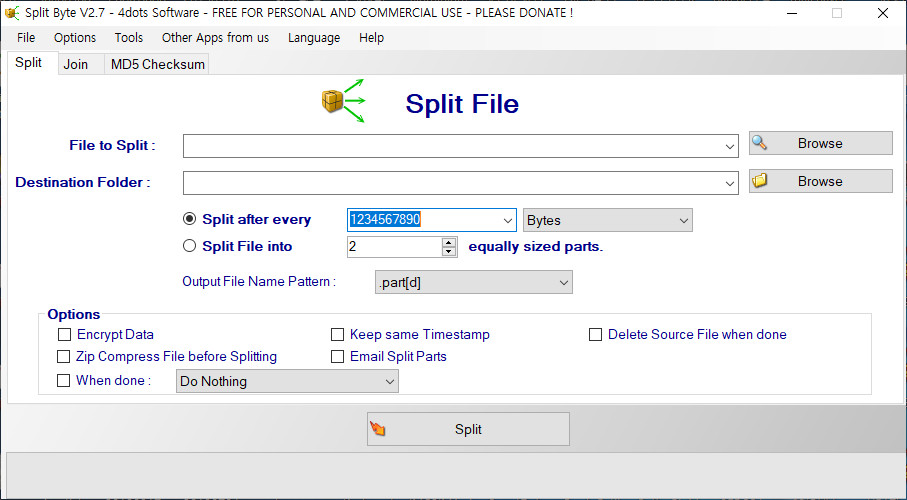This screenshot has height=500, width=907.
Task: Close the Split Byte window
Action: pos(883,13)
